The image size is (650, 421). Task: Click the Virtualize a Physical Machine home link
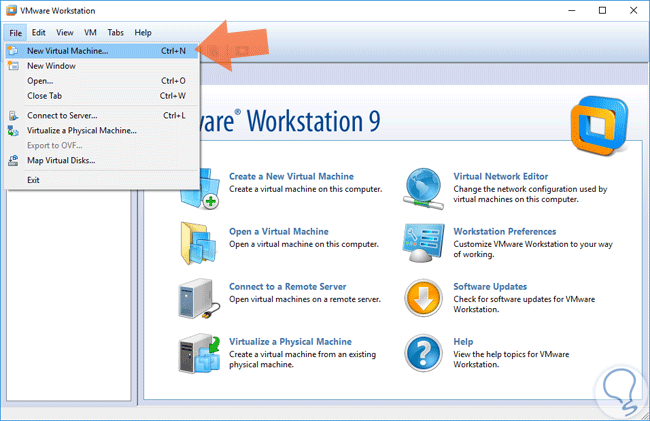click(x=290, y=342)
